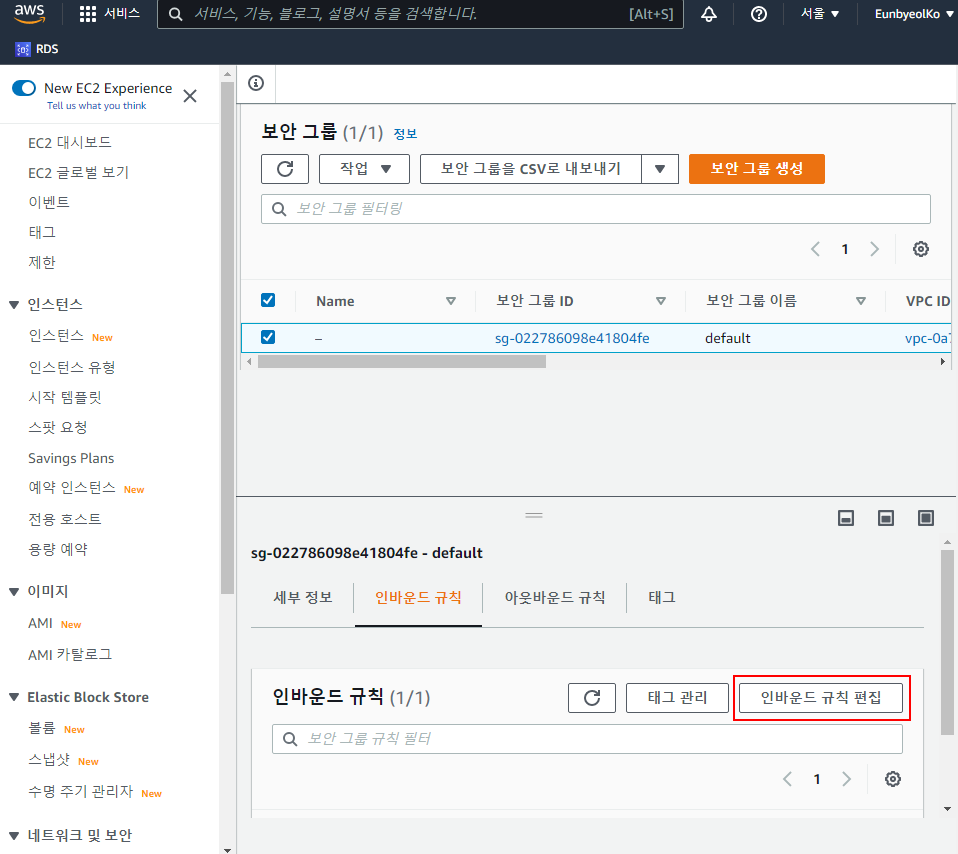Viewport: 958px width, 854px height.
Task: Collapse the 네트워크 및 보안 section
Action: tap(13, 835)
